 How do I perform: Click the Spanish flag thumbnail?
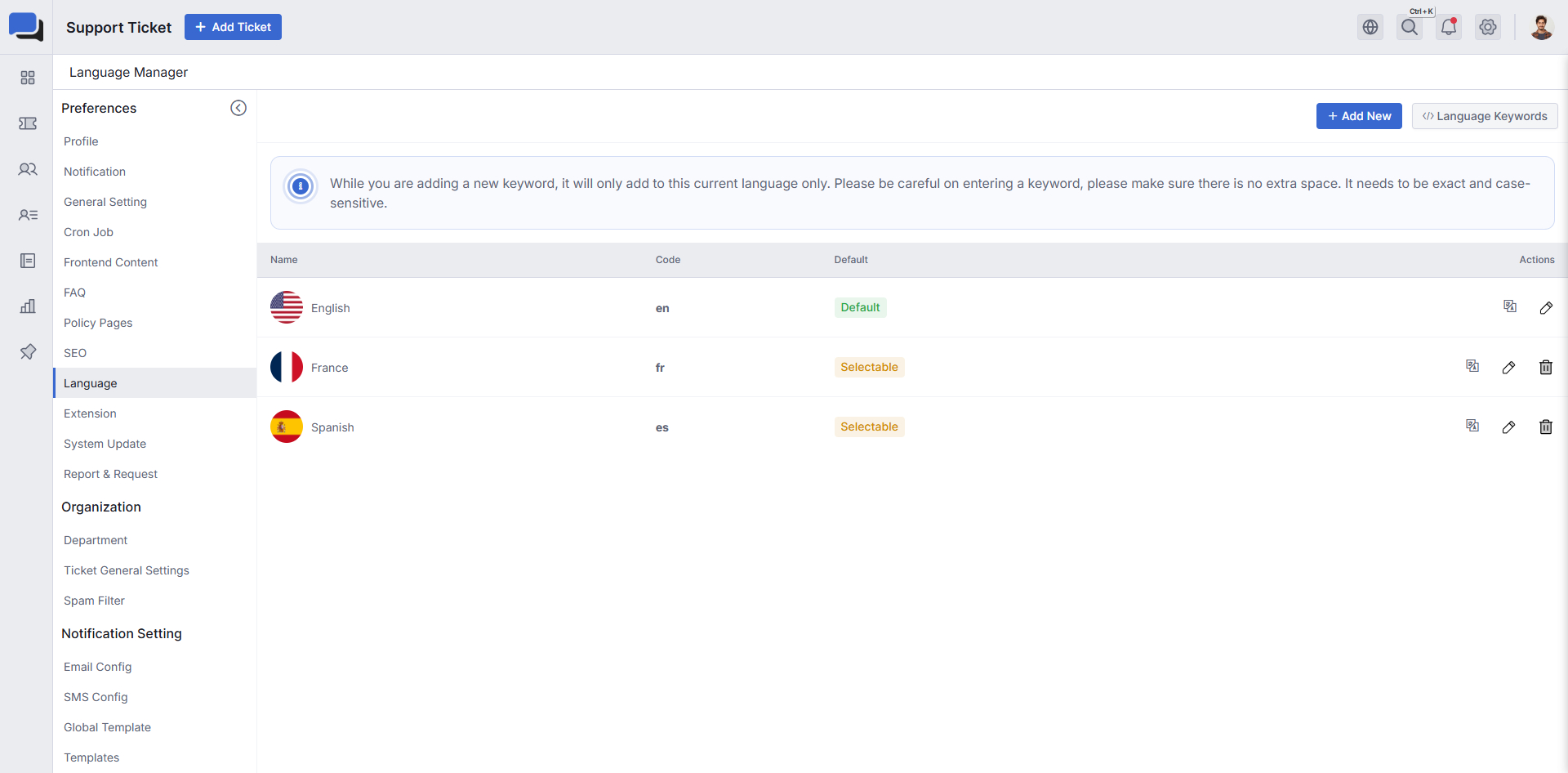pyautogui.click(x=287, y=427)
